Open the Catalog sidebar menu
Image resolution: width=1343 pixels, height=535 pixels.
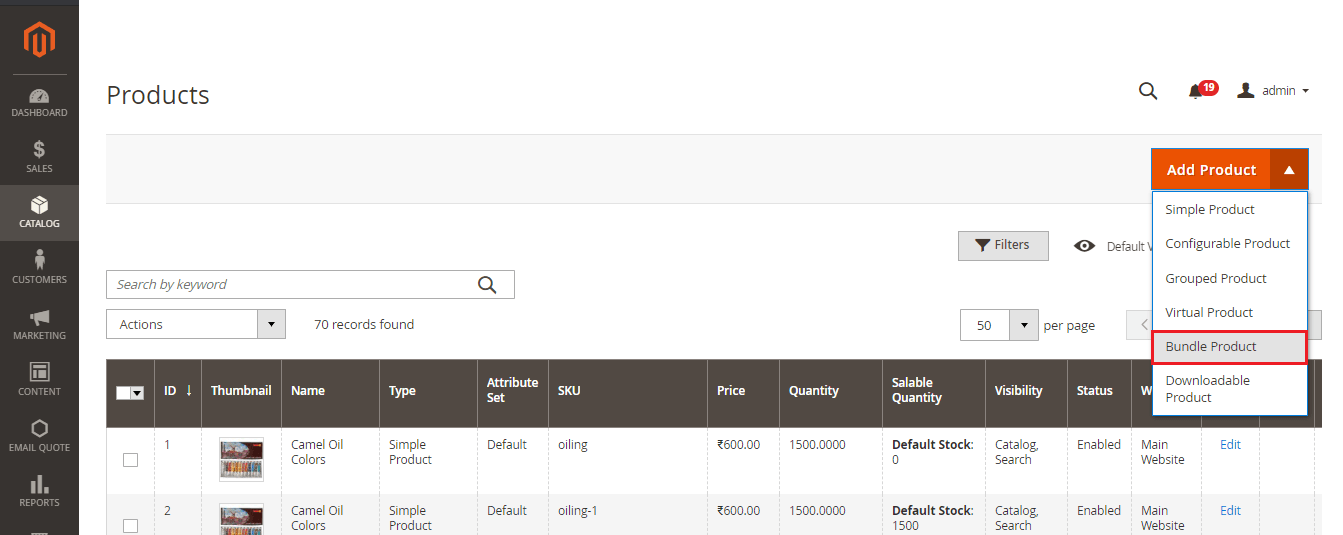[x=39, y=212]
